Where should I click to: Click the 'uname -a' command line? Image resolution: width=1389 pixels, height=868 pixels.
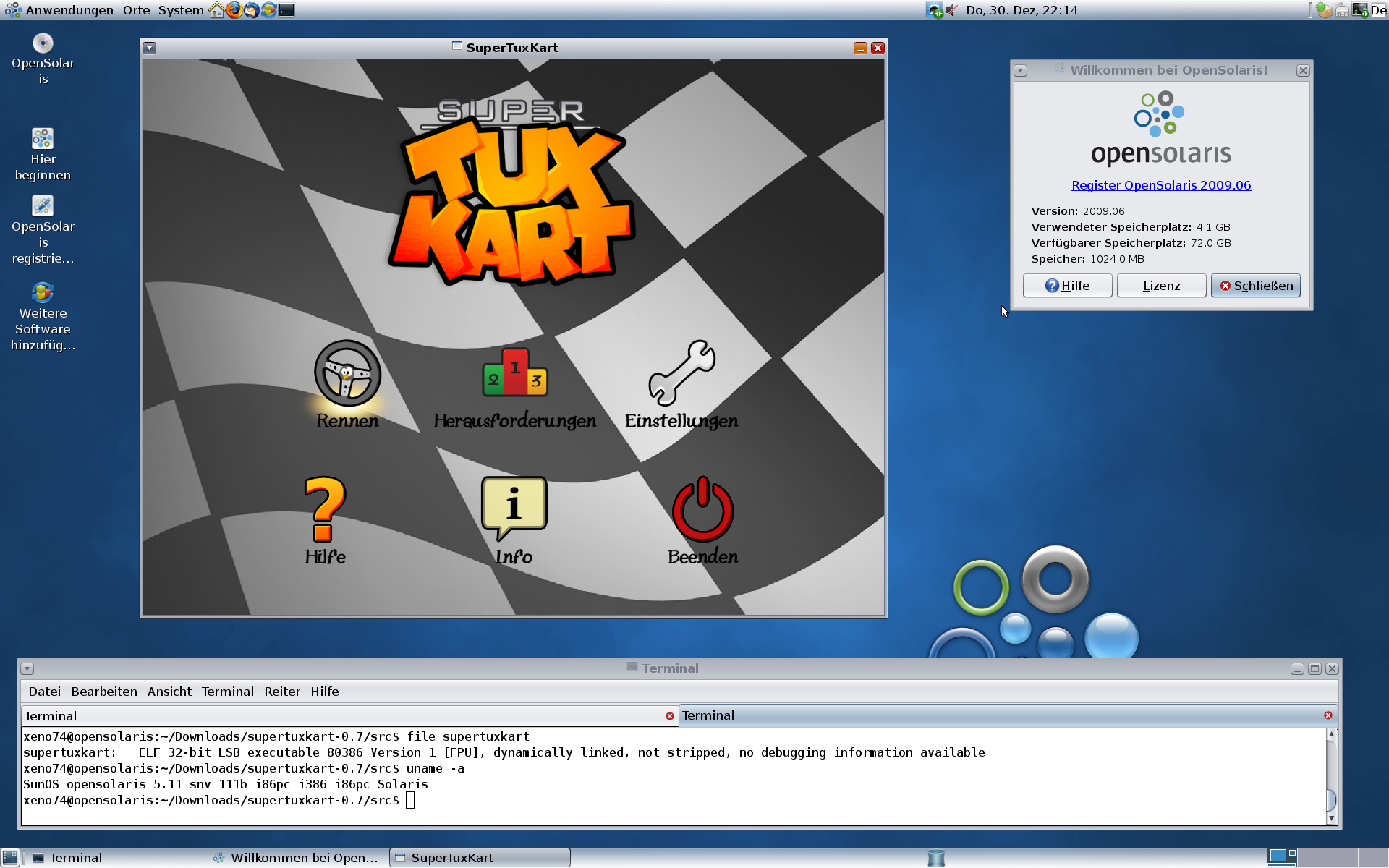(x=244, y=768)
